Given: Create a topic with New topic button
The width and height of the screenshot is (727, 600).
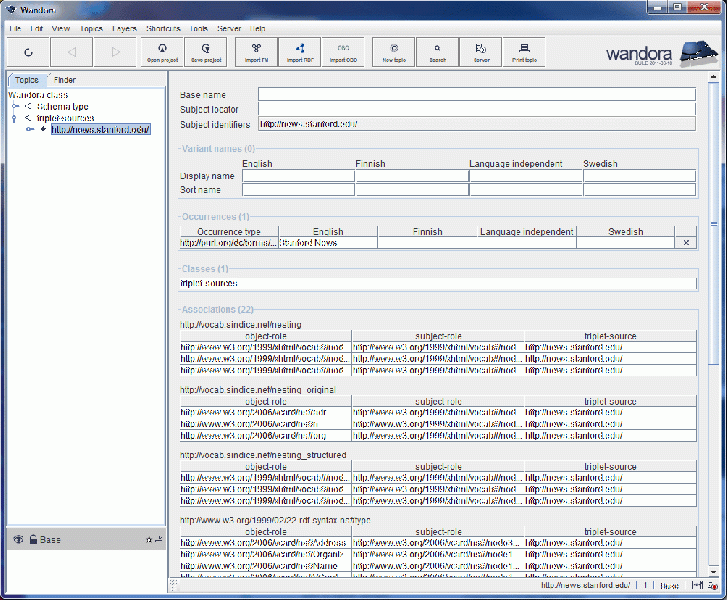Looking at the screenshot, I should (394, 51).
